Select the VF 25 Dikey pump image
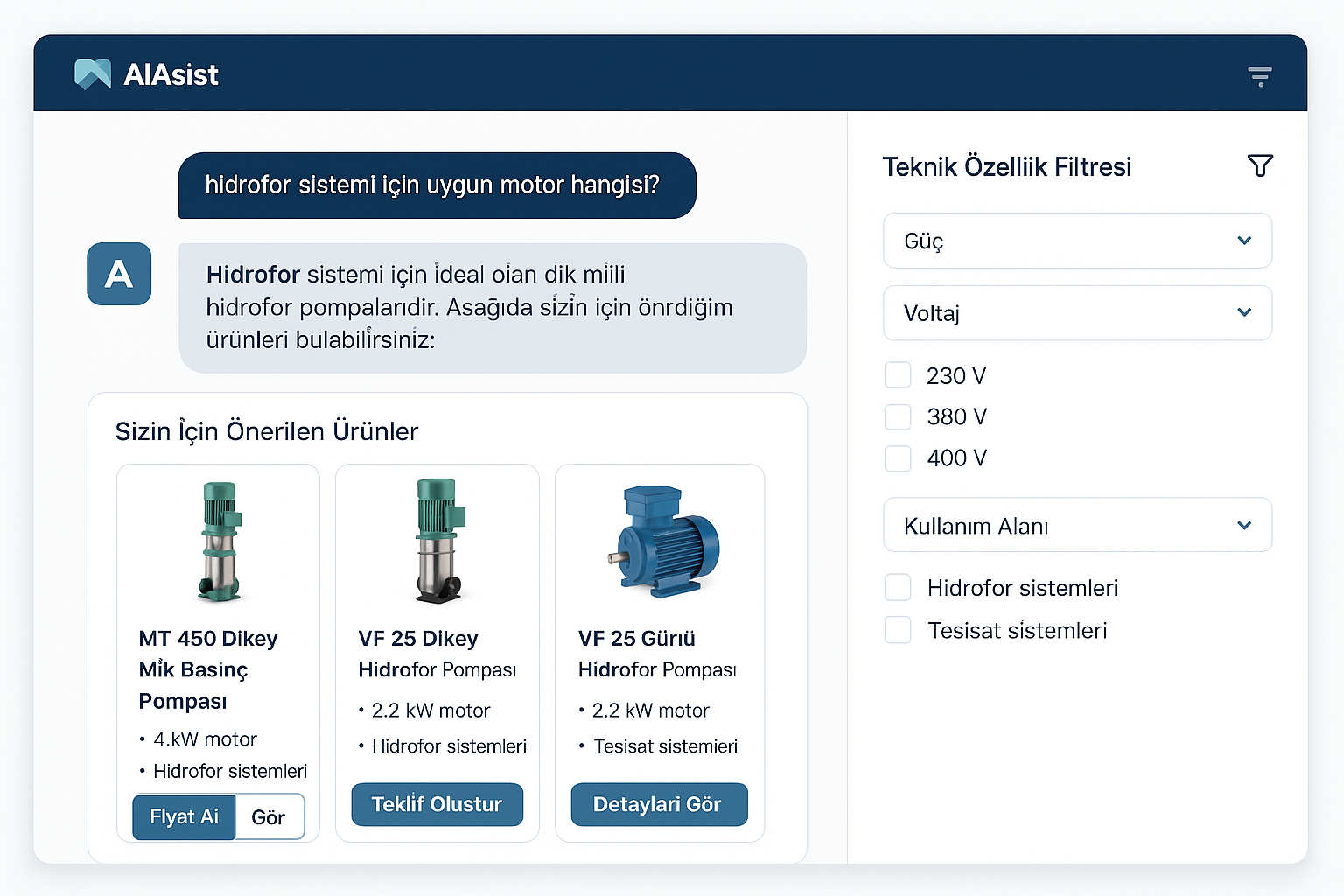The height and width of the screenshot is (896, 1344). point(437,541)
